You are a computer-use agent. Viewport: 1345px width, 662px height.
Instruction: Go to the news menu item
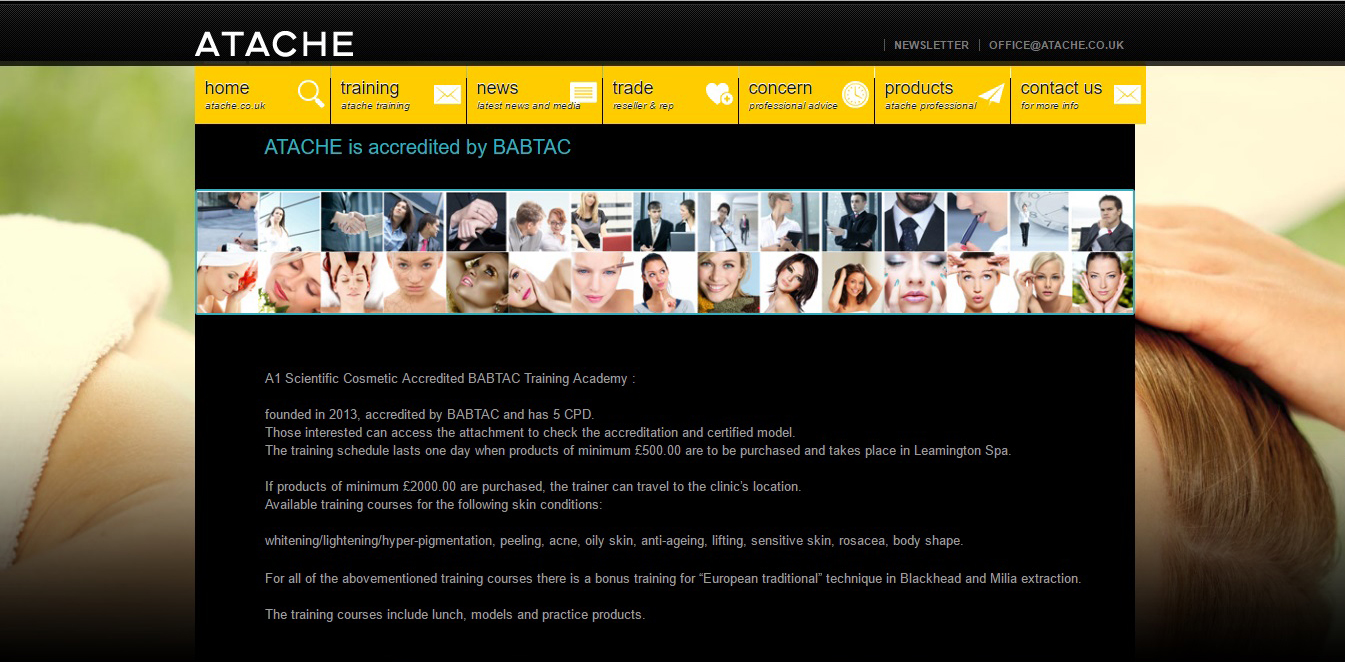[x=534, y=95]
